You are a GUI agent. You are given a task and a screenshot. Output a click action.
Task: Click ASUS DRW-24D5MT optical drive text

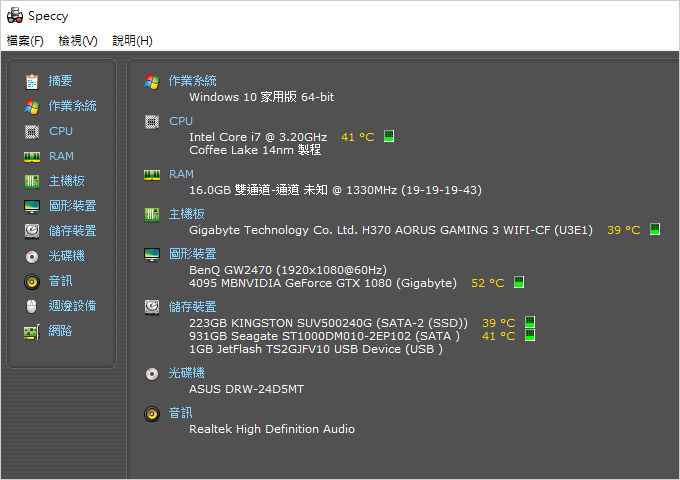pos(246,389)
